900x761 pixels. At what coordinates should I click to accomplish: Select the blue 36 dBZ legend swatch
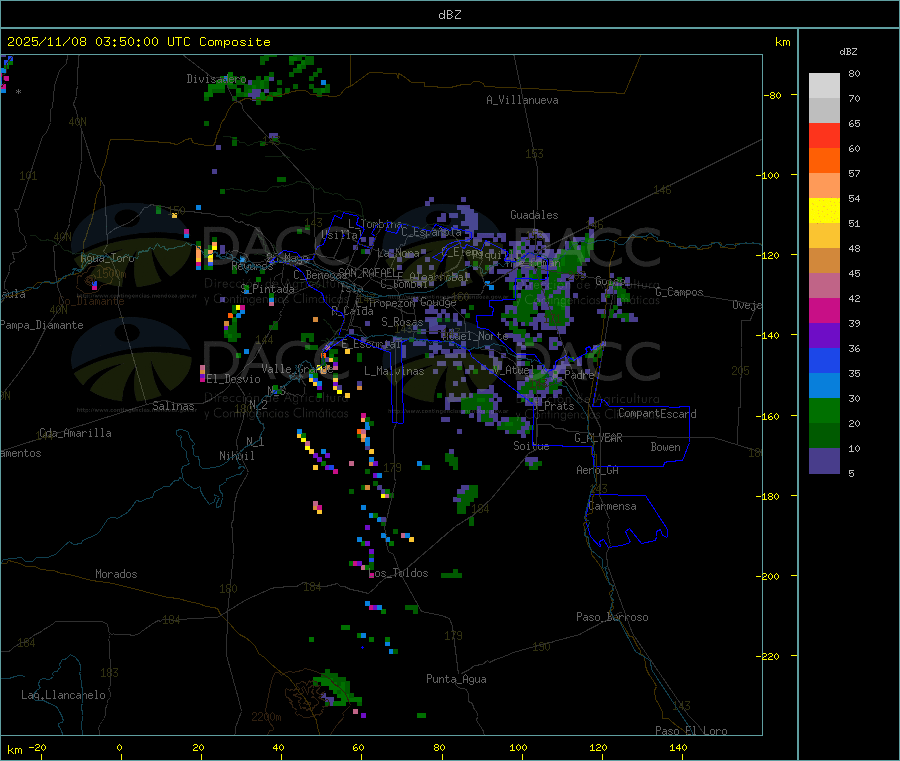(x=824, y=360)
